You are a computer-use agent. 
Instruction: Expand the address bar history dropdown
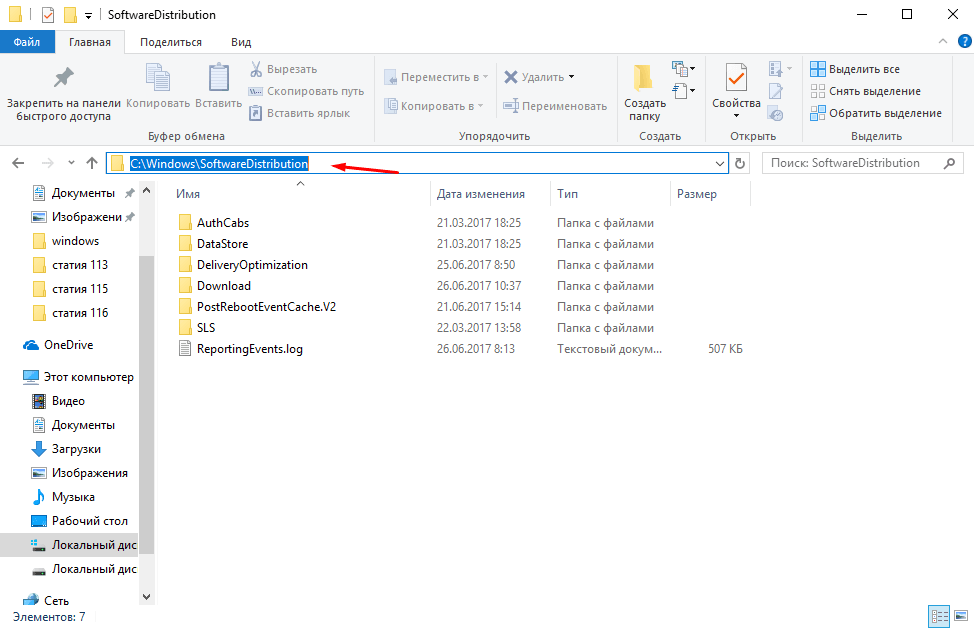coord(720,164)
